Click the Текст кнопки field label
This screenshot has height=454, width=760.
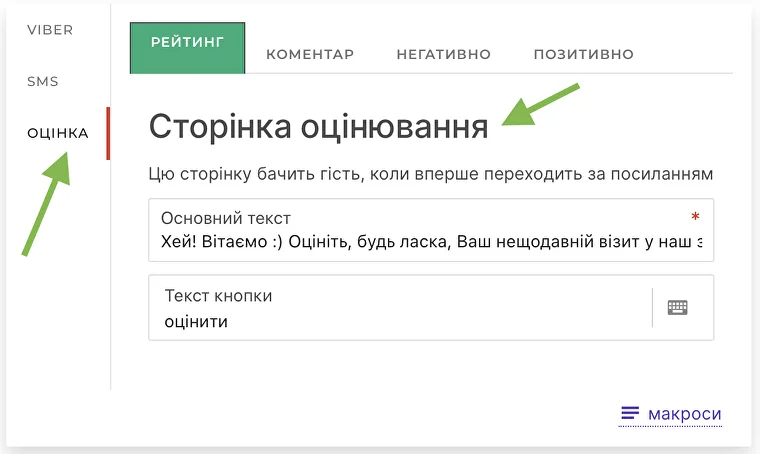(x=217, y=296)
